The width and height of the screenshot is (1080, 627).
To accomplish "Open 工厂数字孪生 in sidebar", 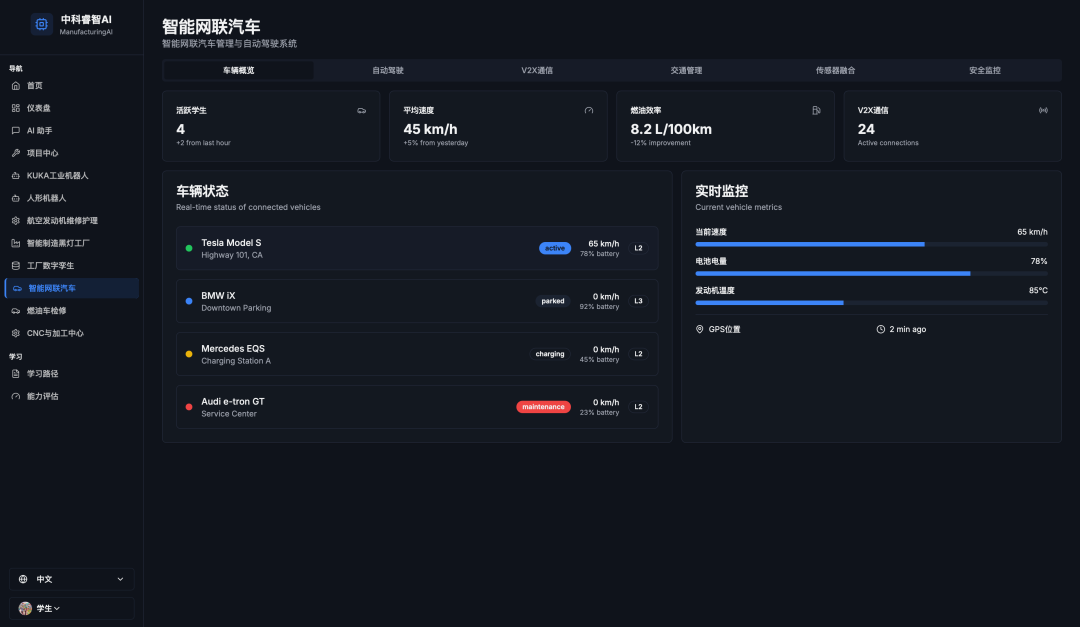I will coord(50,265).
